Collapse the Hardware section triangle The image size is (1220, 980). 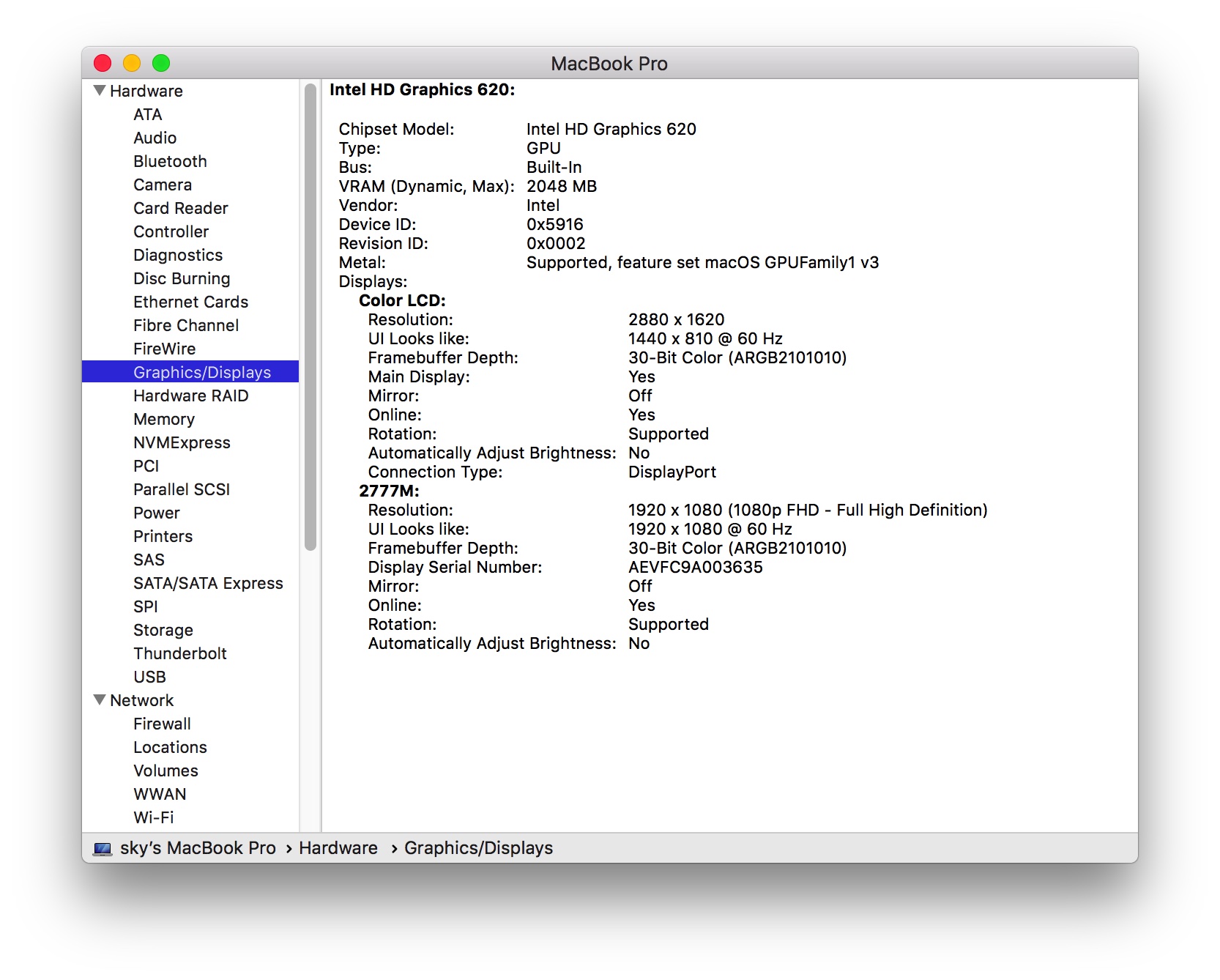point(100,91)
